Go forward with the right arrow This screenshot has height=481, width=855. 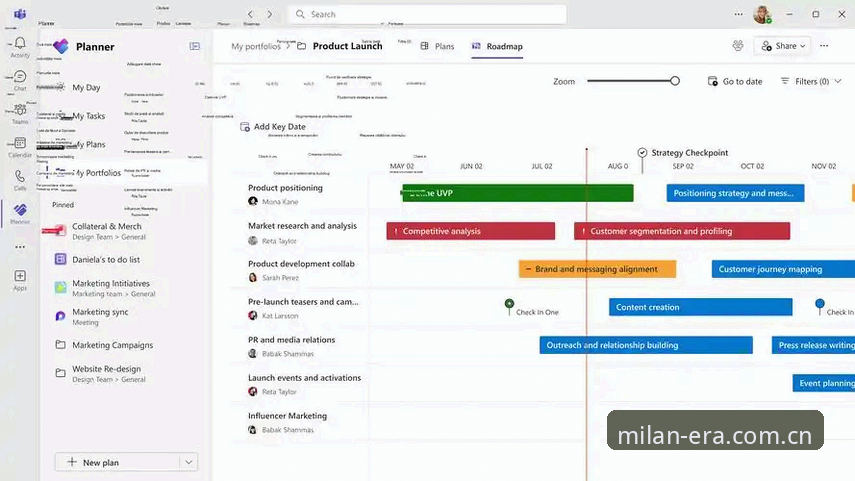pyautogui.click(x=269, y=14)
